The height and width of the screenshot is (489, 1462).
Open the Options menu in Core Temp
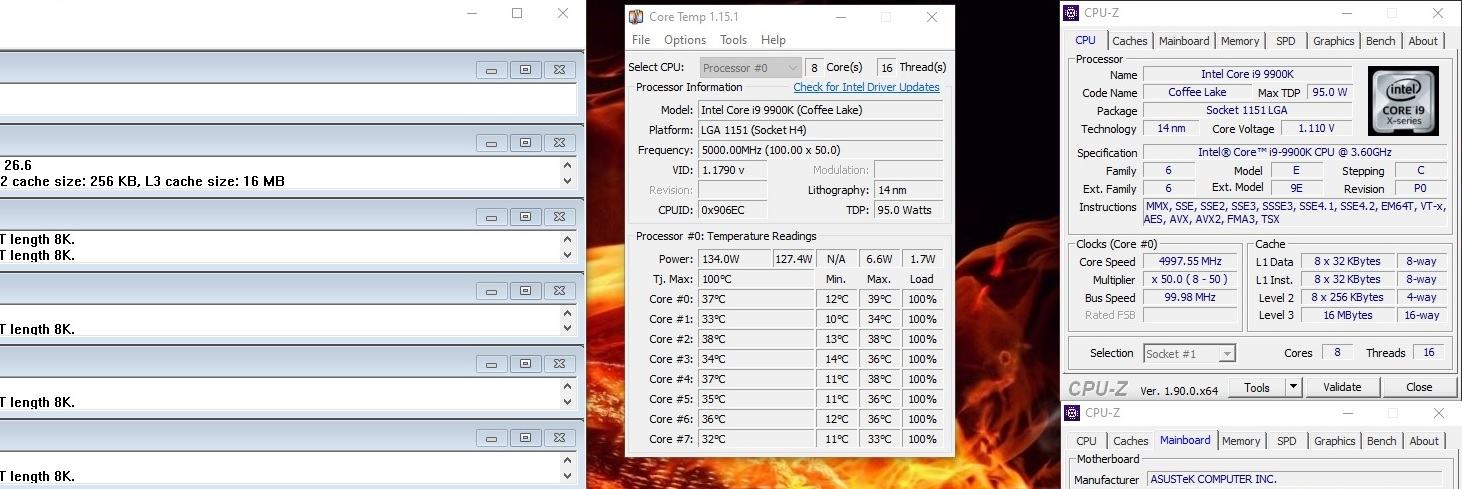[685, 40]
